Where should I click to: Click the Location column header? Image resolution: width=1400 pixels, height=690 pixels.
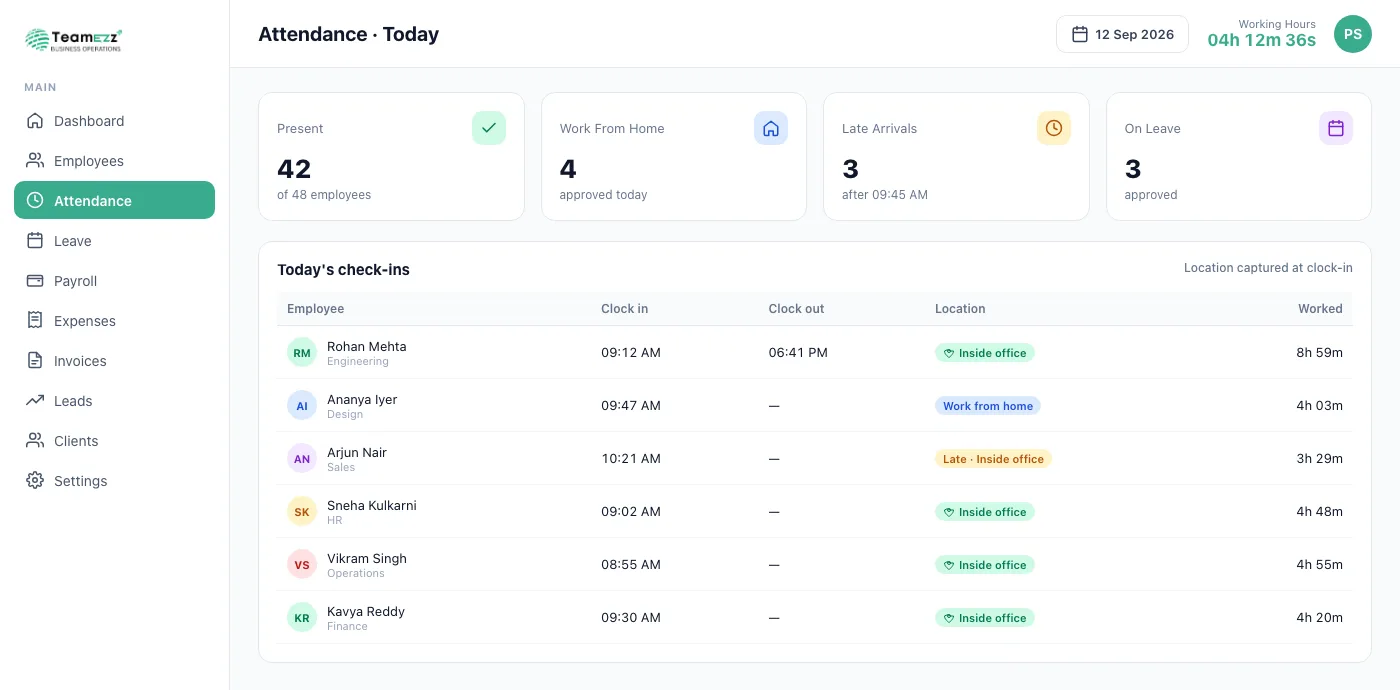[960, 309]
